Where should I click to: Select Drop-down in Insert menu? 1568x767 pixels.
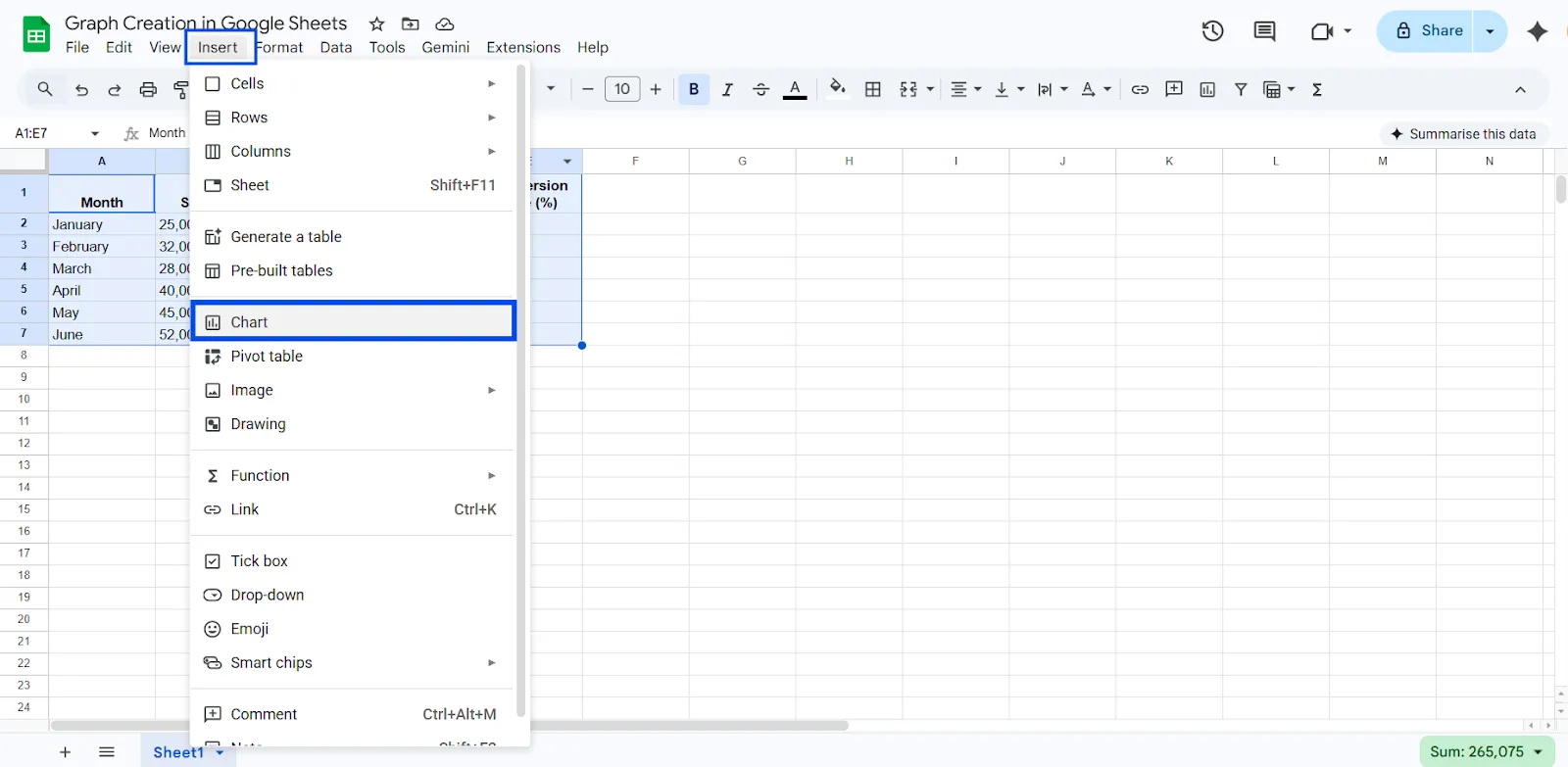coord(354,596)
